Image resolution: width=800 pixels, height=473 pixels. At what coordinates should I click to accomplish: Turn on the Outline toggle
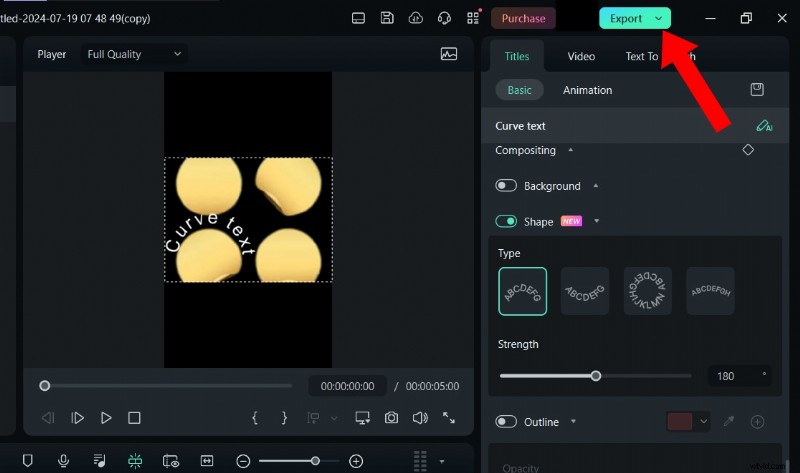click(506, 422)
